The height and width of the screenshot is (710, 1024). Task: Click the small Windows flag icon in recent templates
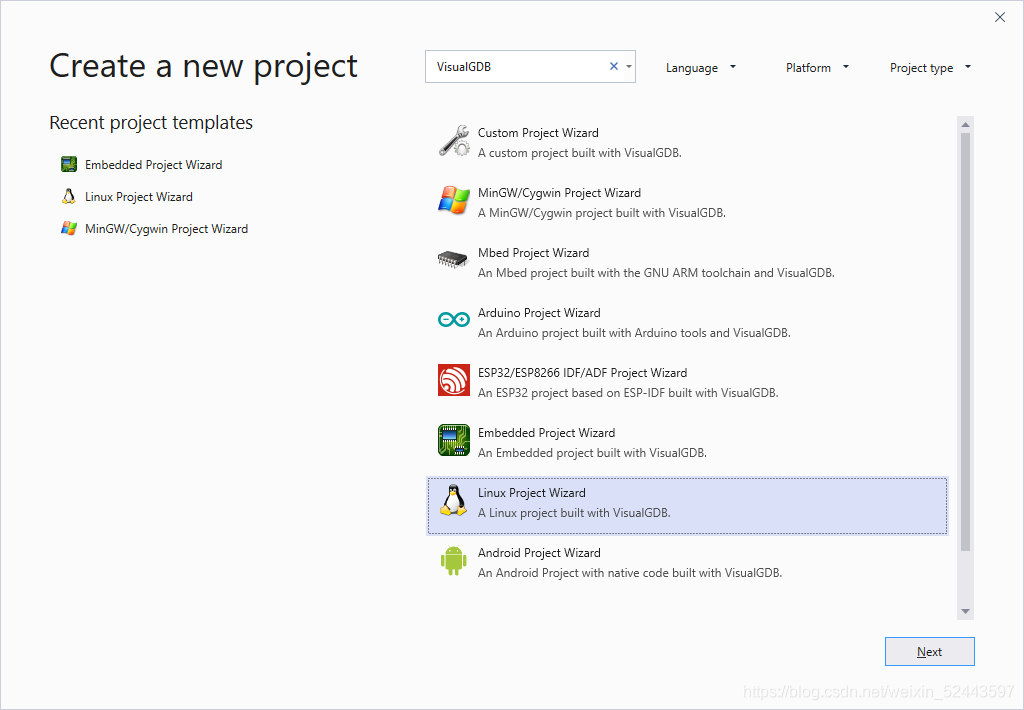tap(69, 229)
